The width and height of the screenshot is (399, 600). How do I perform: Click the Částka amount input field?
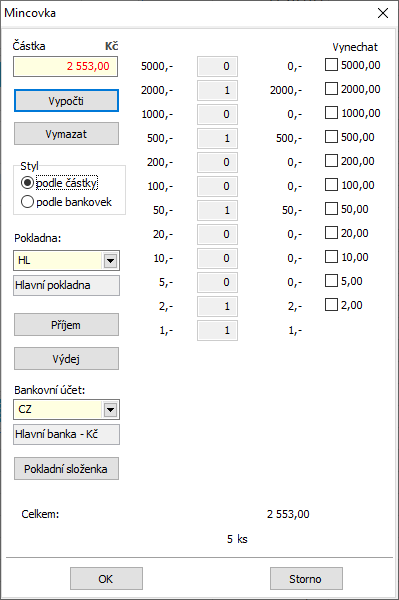(65, 67)
